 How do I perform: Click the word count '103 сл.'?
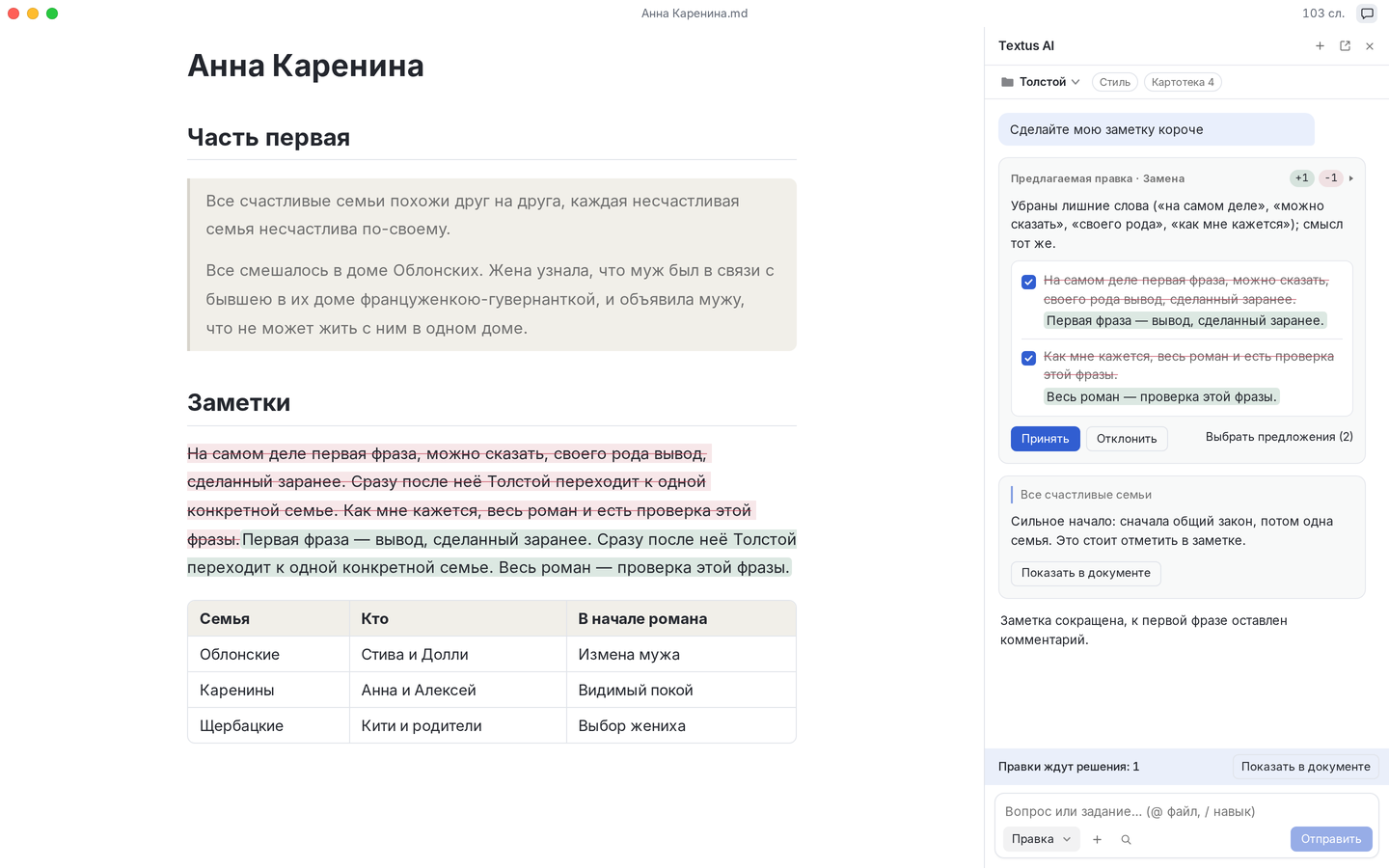point(1323,14)
